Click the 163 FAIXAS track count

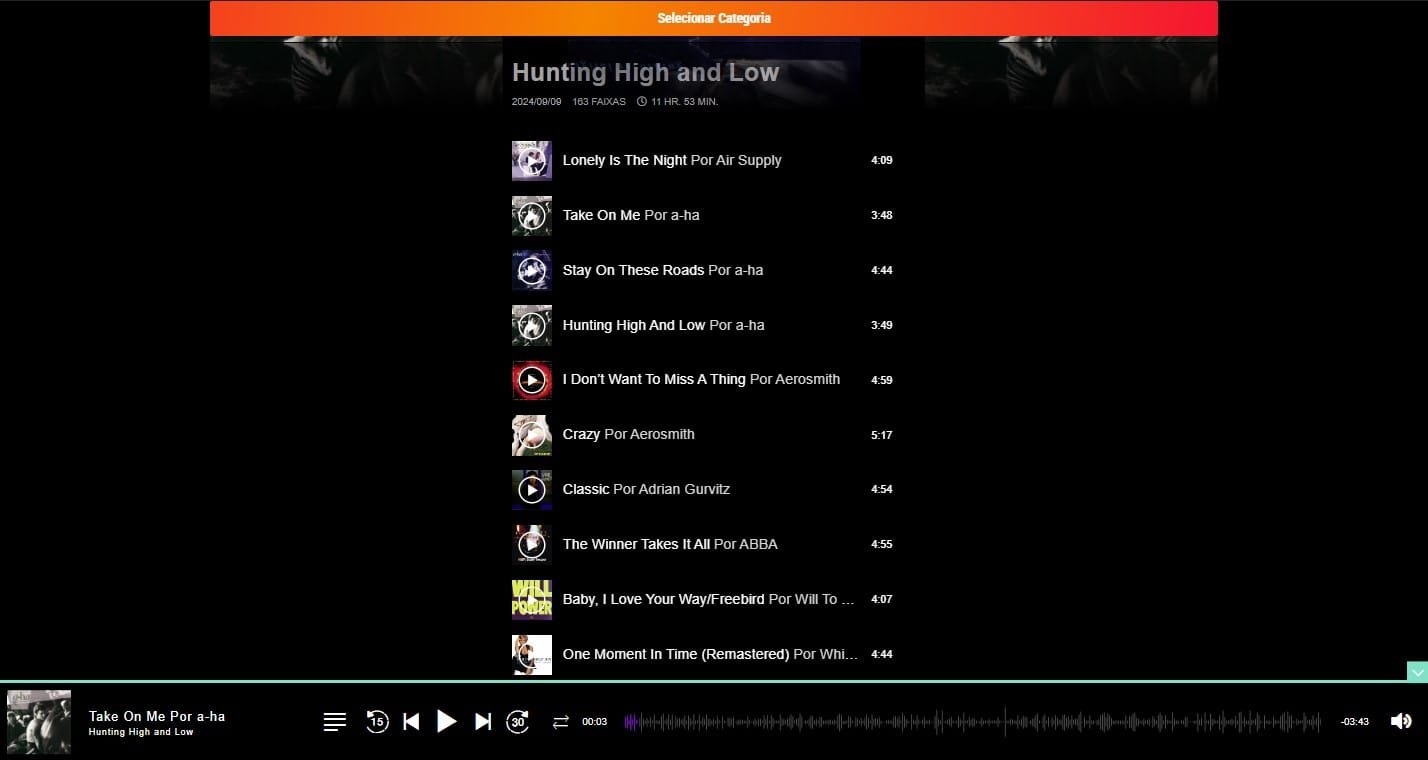tap(599, 102)
